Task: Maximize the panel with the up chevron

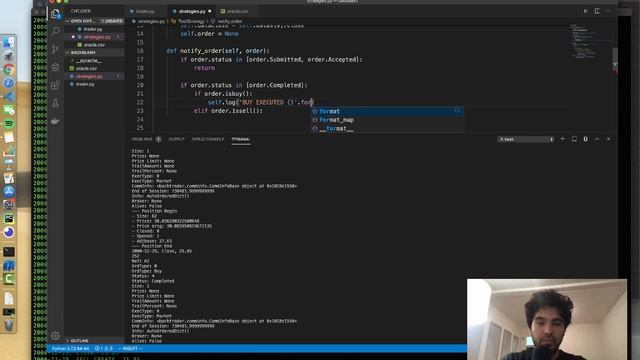Action: click(597, 139)
